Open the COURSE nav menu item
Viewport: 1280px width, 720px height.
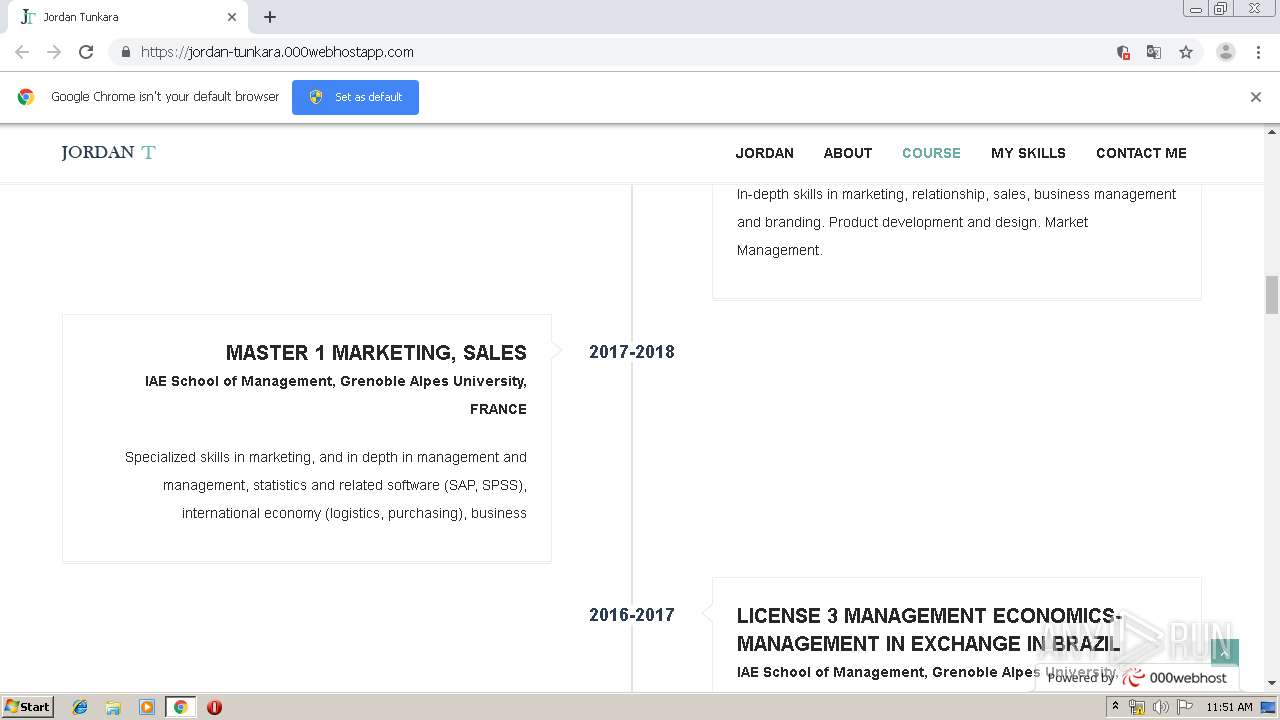(x=931, y=153)
